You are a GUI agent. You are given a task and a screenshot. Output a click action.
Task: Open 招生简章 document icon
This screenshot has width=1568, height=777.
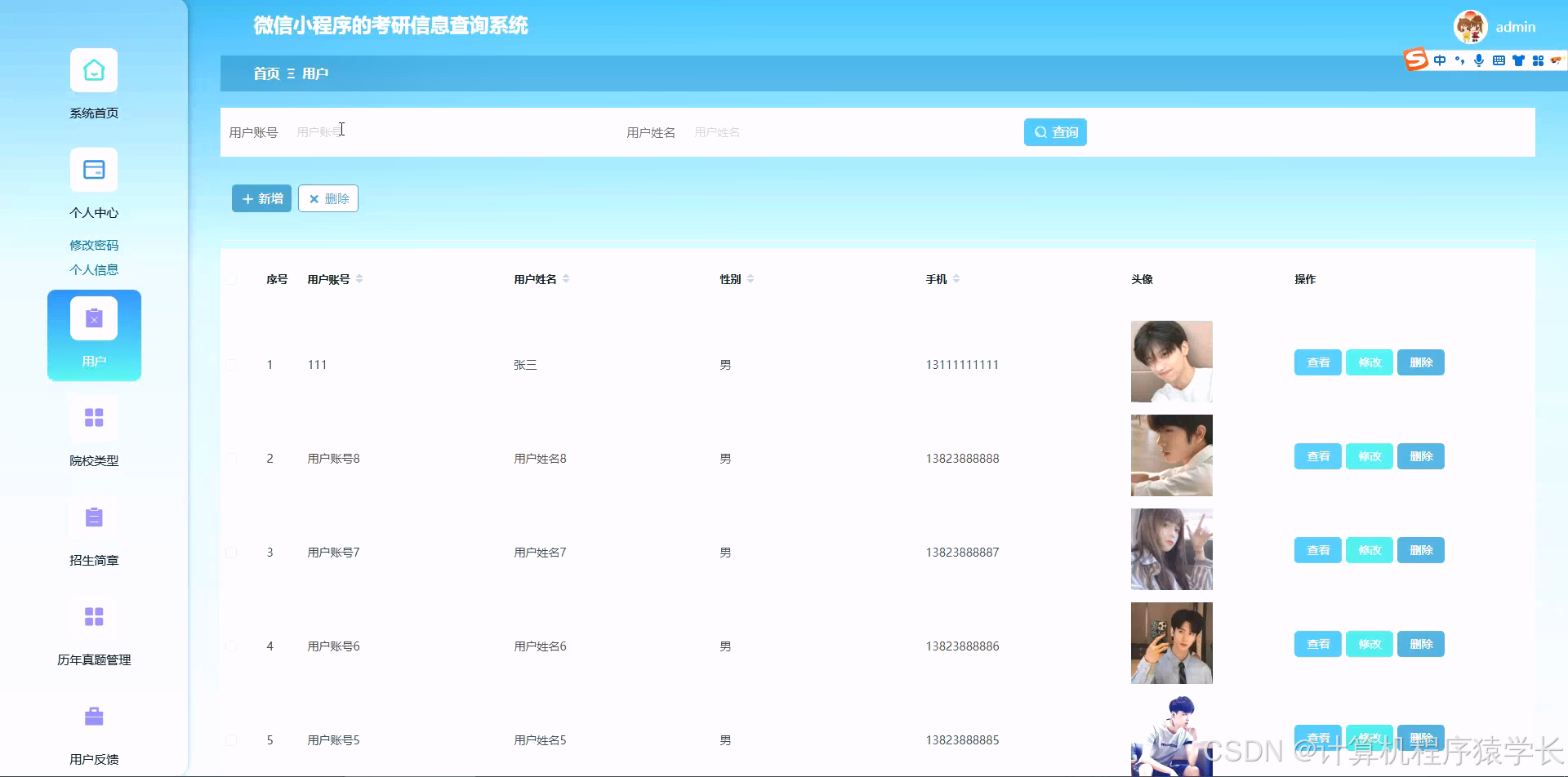coord(93,517)
